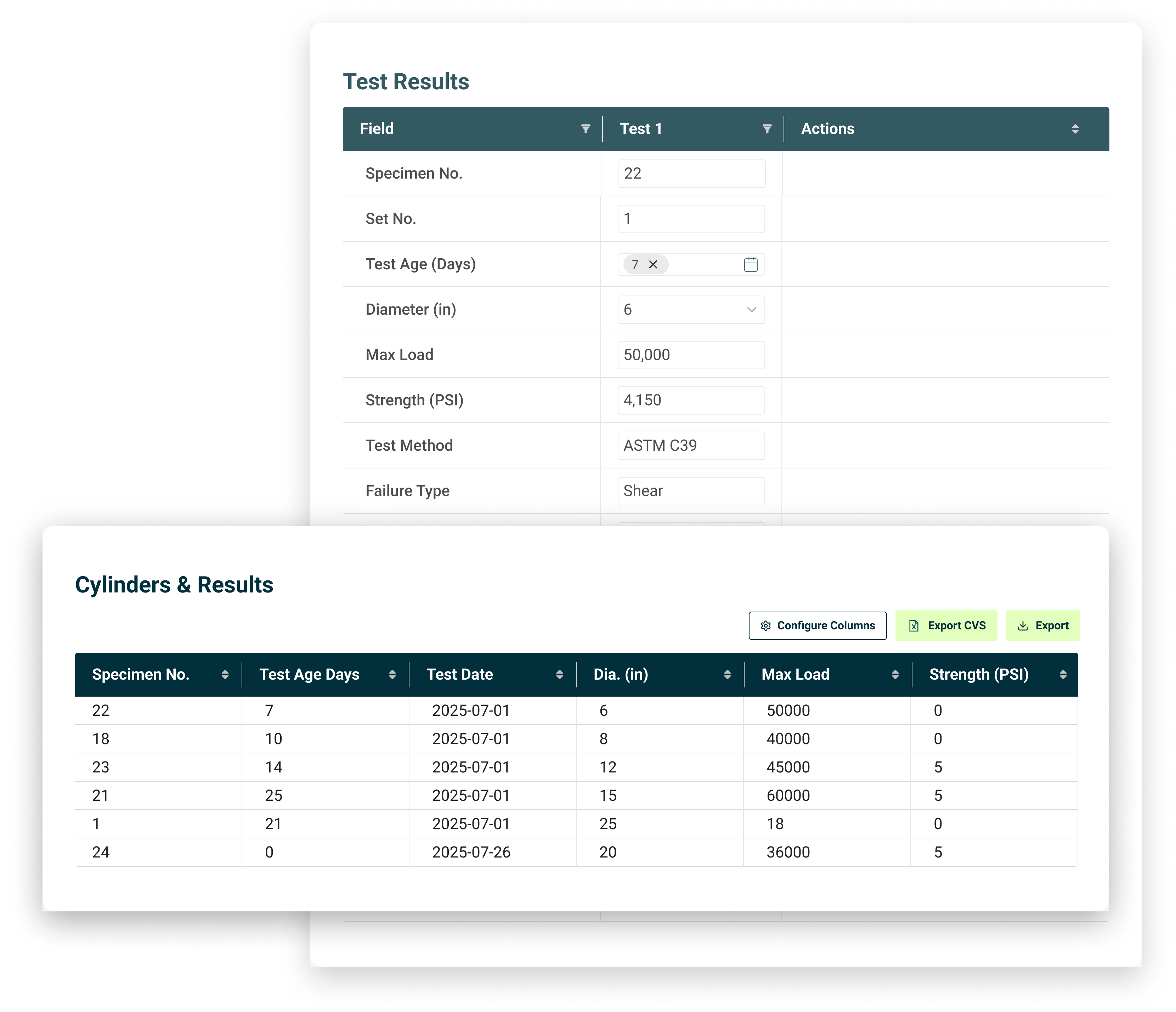Screen dimensions: 1176x1012
Task: Open the calendar icon in Test Age (Days)
Action: click(750, 264)
